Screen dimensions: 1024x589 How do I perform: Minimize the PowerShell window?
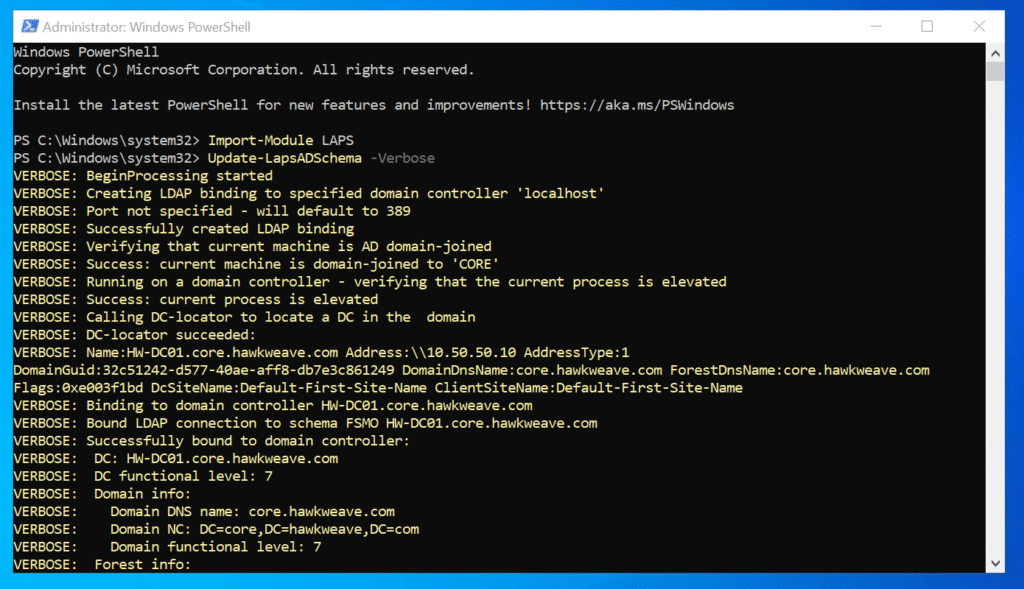pos(878,26)
